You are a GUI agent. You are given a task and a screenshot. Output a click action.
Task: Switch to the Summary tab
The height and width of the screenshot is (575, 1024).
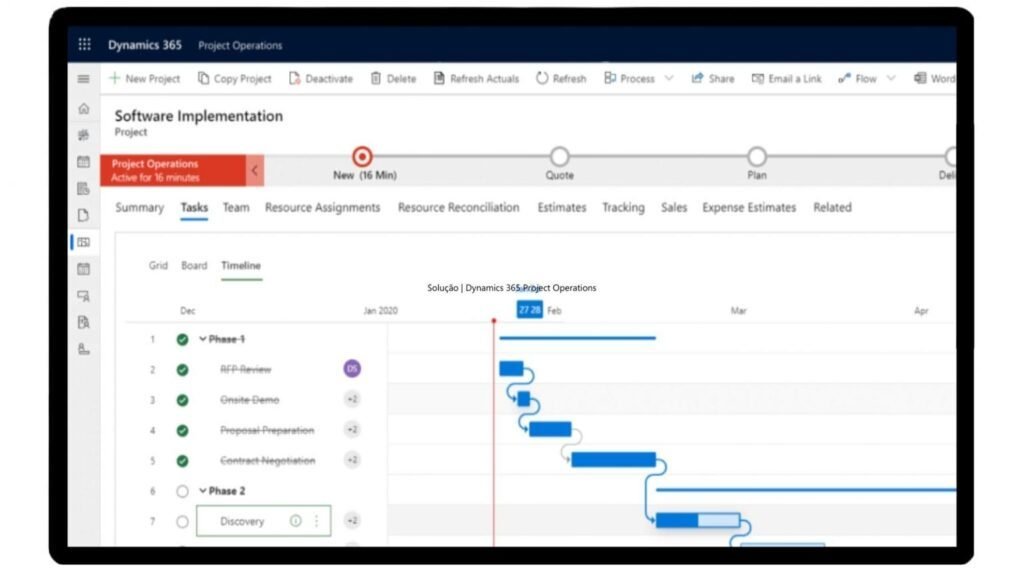139,208
